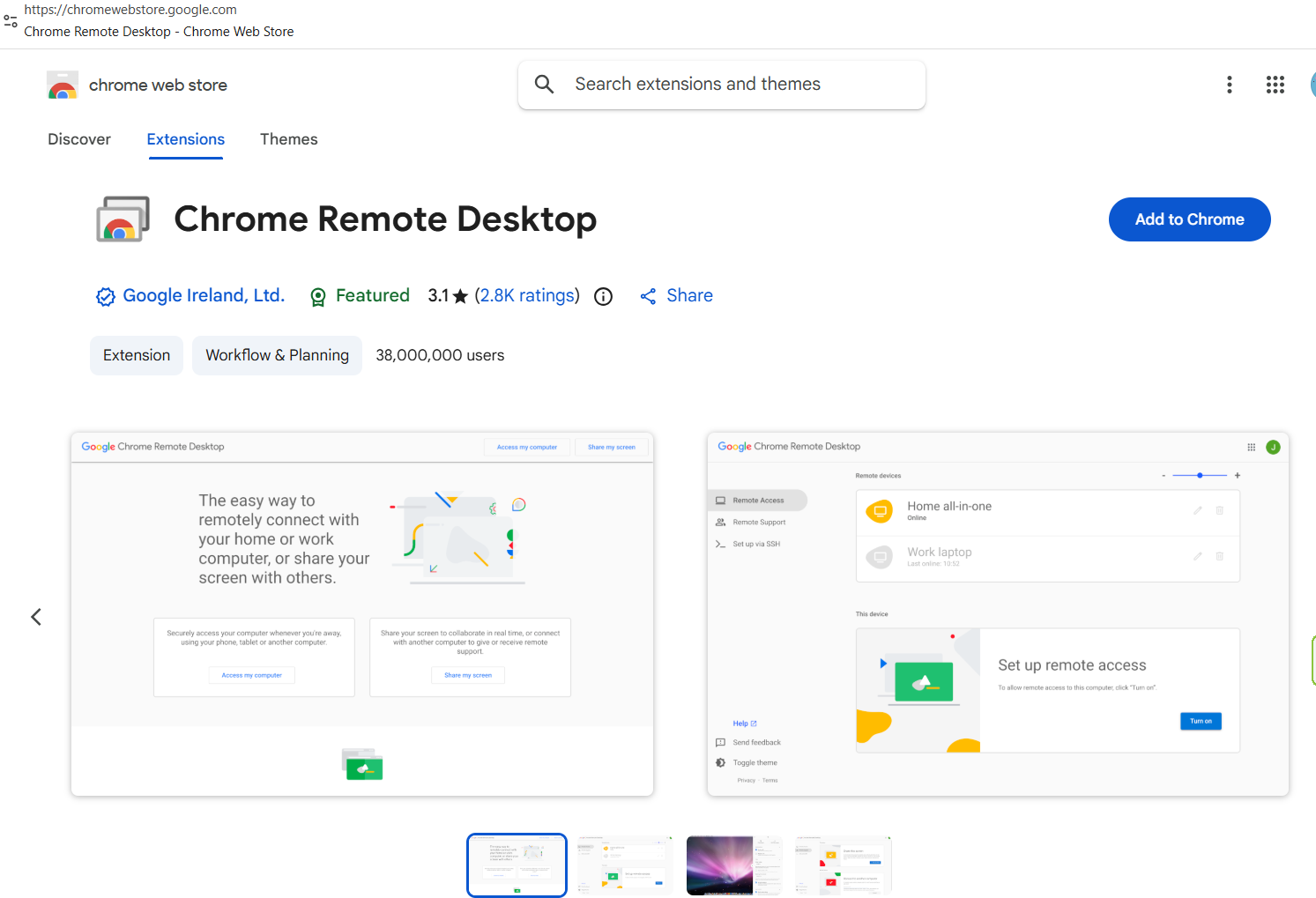Click the '38,000,000 users' text
This screenshot has height=898, width=1316.
point(441,355)
